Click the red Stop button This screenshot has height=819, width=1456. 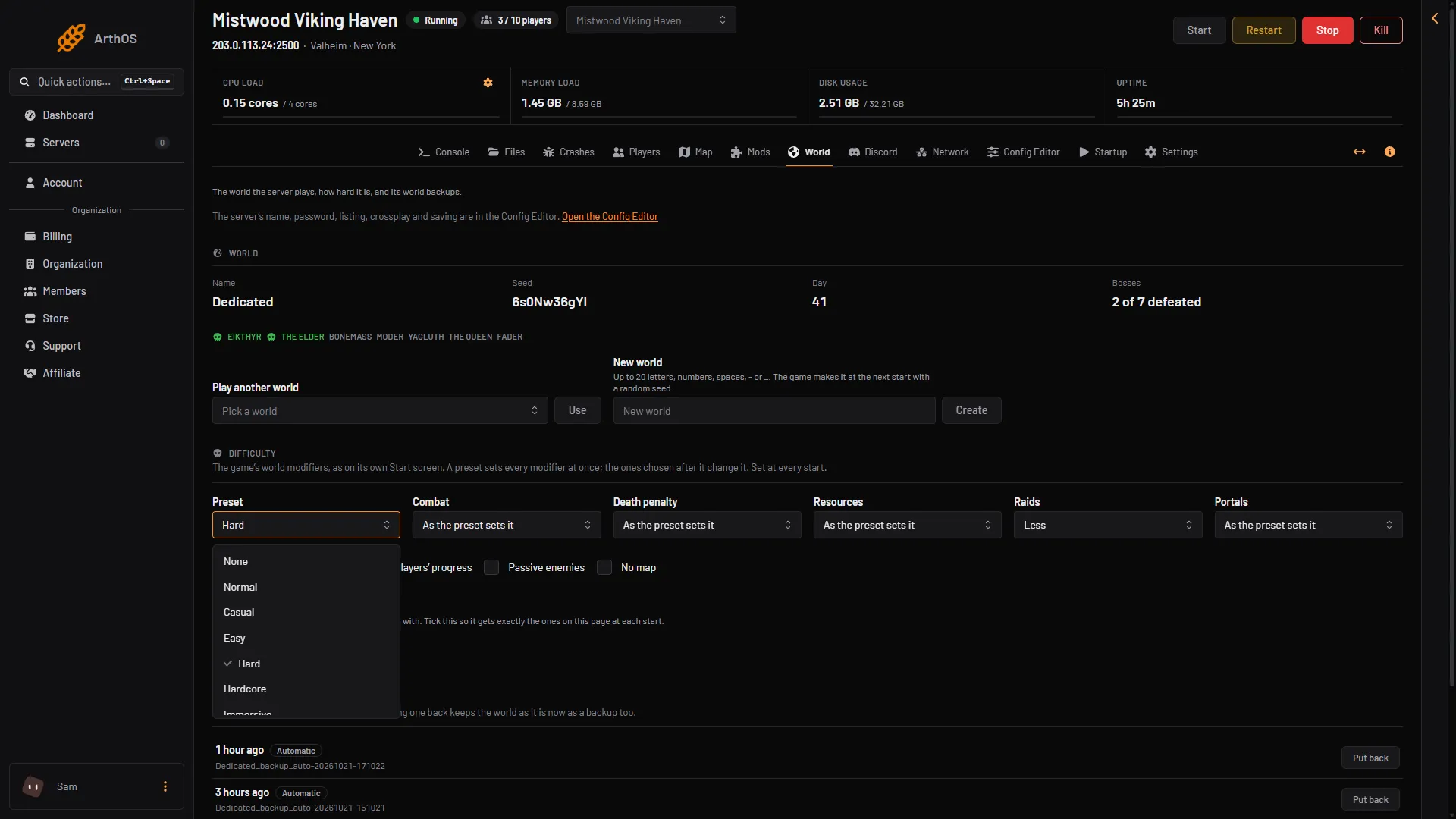pyautogui.click(x=1327, y=30)
